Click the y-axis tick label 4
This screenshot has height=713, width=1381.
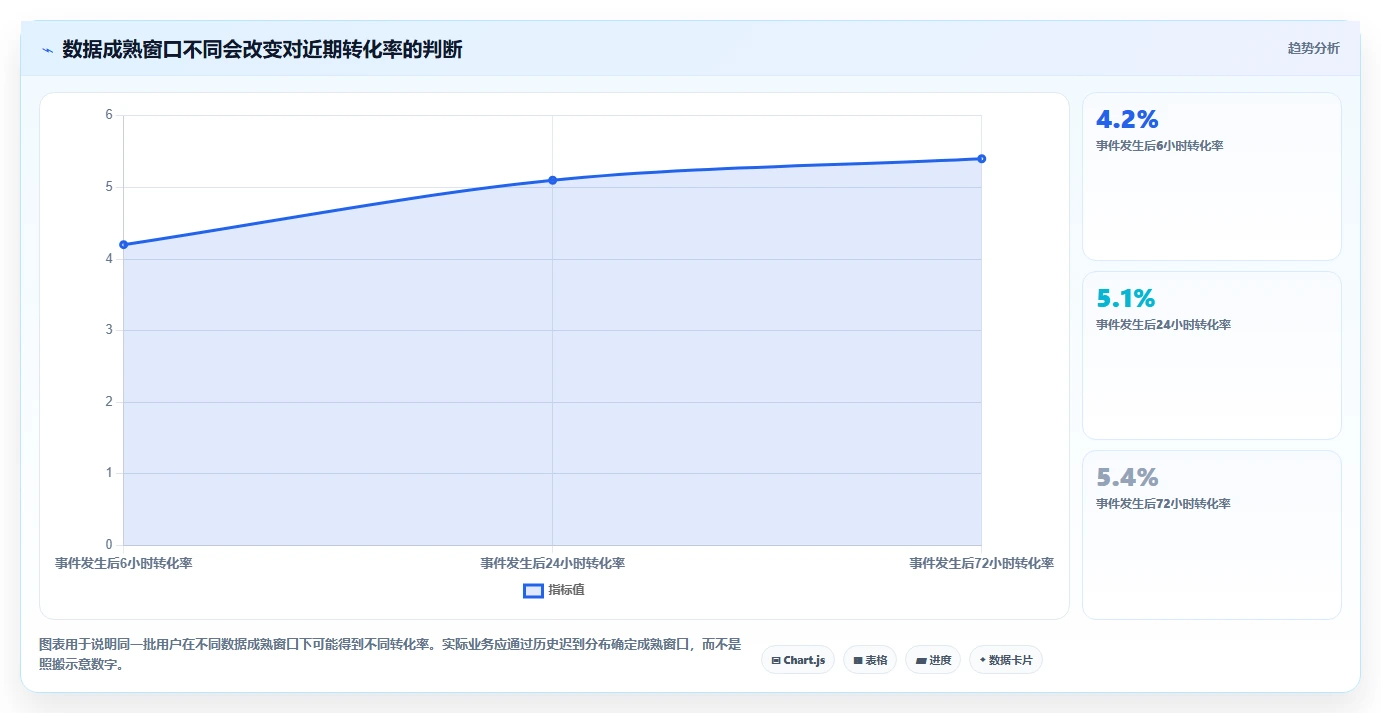pyautogui.click(x=109, y=259)
